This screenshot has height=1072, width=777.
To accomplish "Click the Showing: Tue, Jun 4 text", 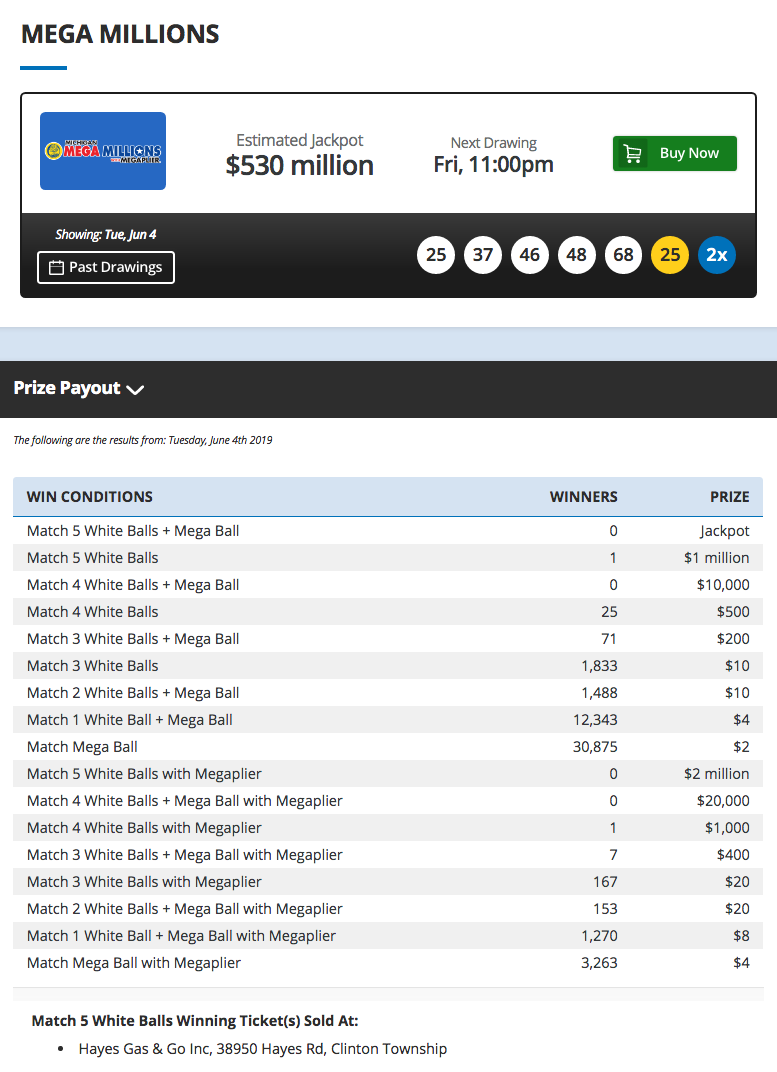I will click(x=106, y=234).
